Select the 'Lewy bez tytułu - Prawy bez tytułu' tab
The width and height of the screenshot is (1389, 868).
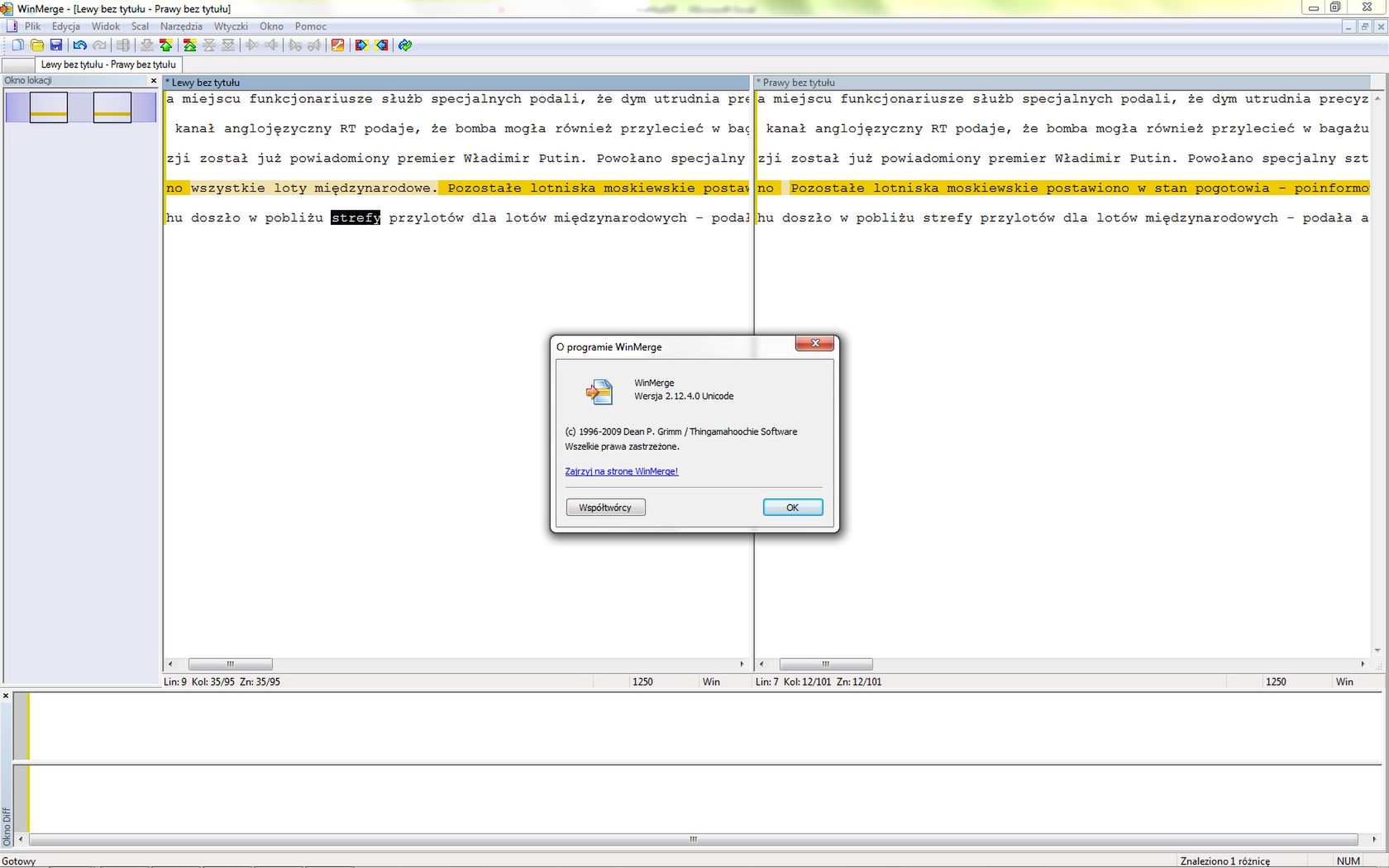pos(108,64)
